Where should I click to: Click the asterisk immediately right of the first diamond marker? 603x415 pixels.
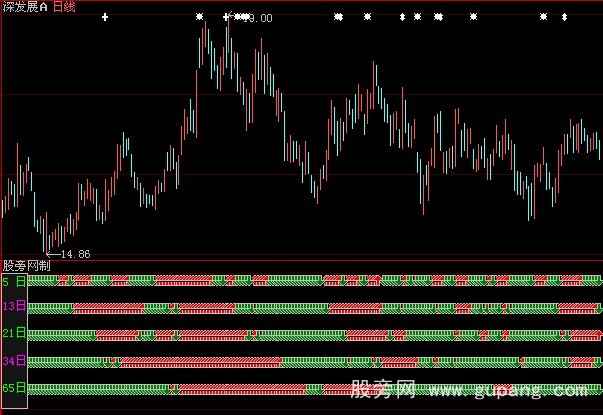click(417, 17)
